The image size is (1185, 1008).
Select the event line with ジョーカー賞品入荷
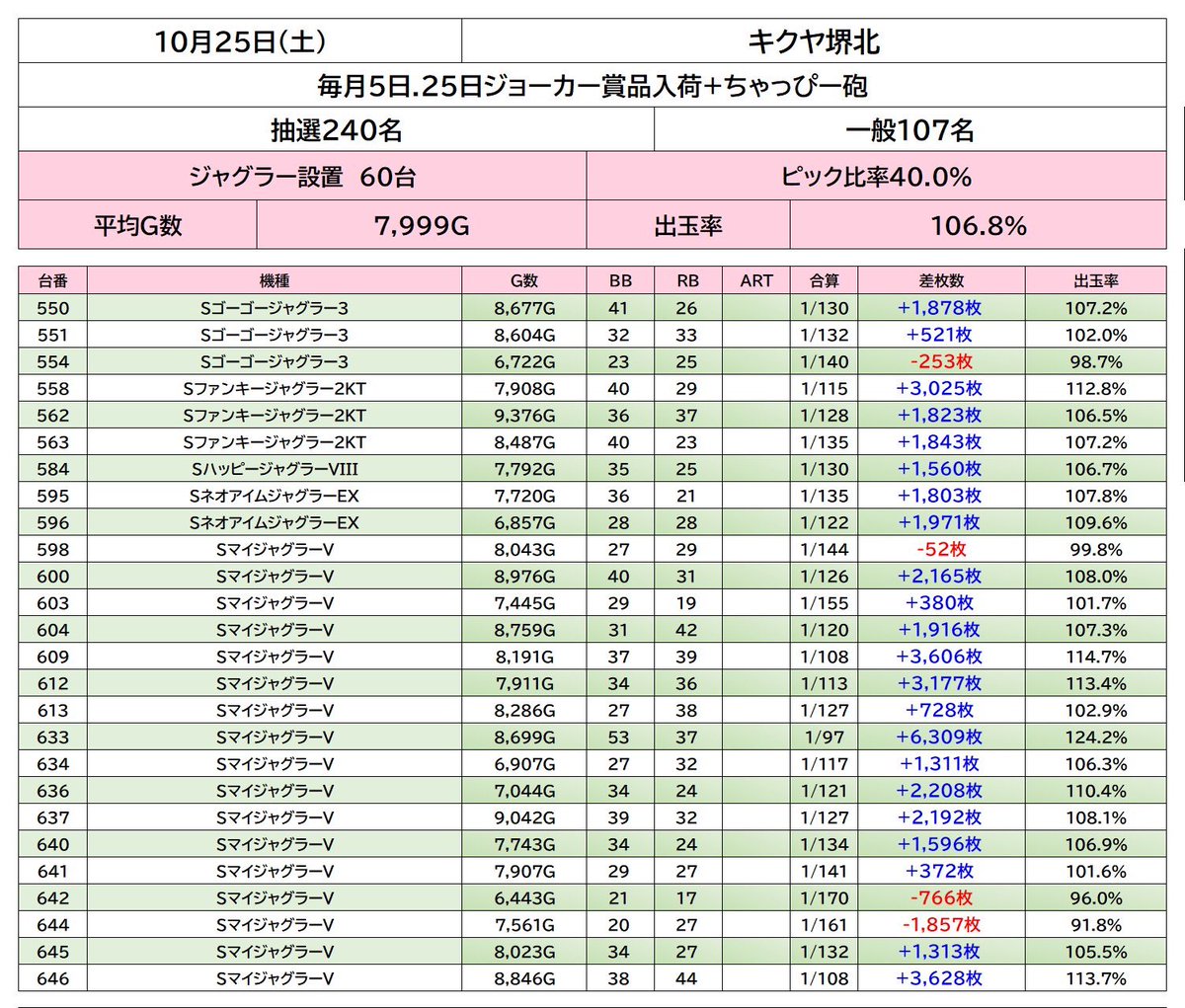click(592, 86)
